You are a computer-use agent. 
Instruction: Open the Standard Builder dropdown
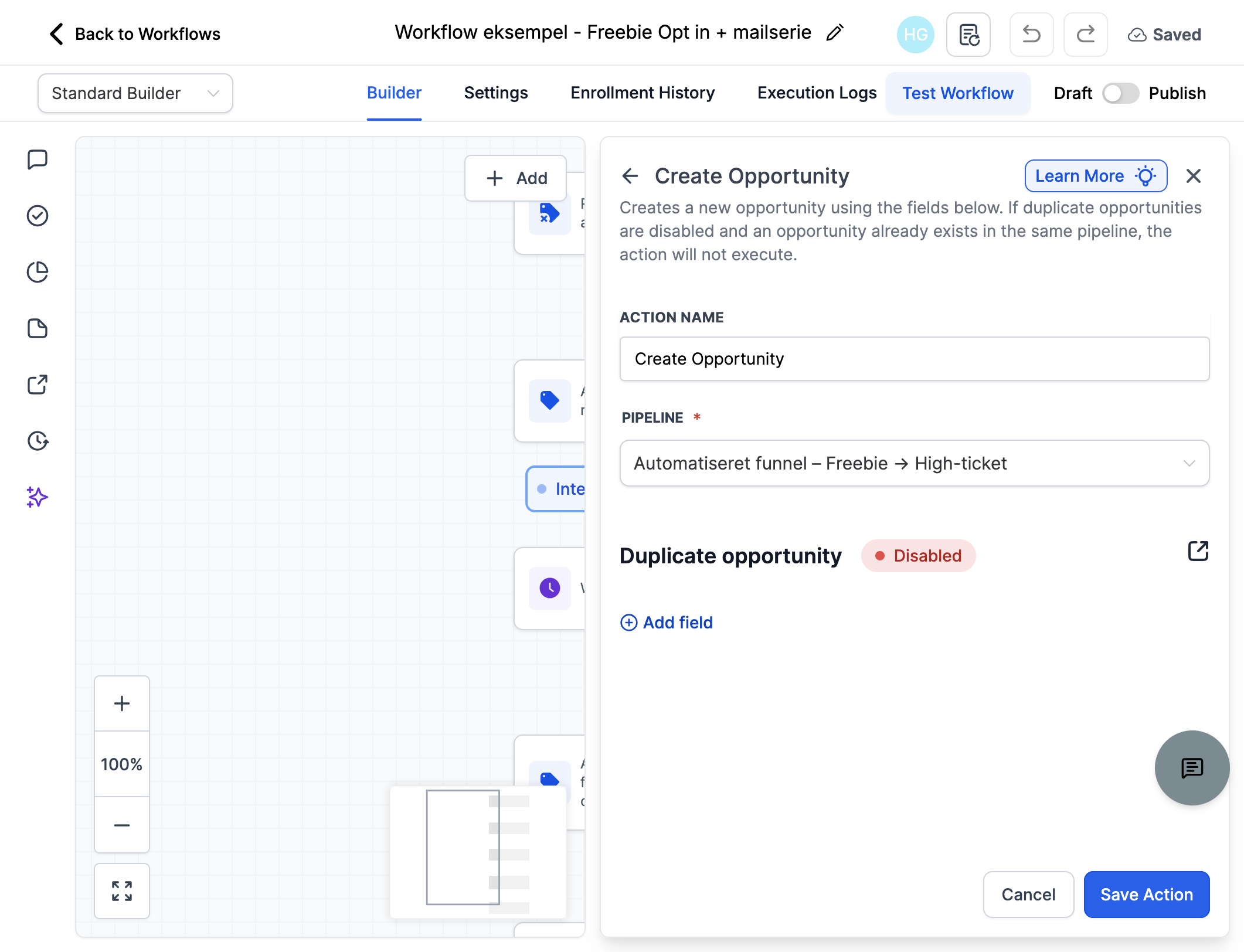[x=135, y=93]
